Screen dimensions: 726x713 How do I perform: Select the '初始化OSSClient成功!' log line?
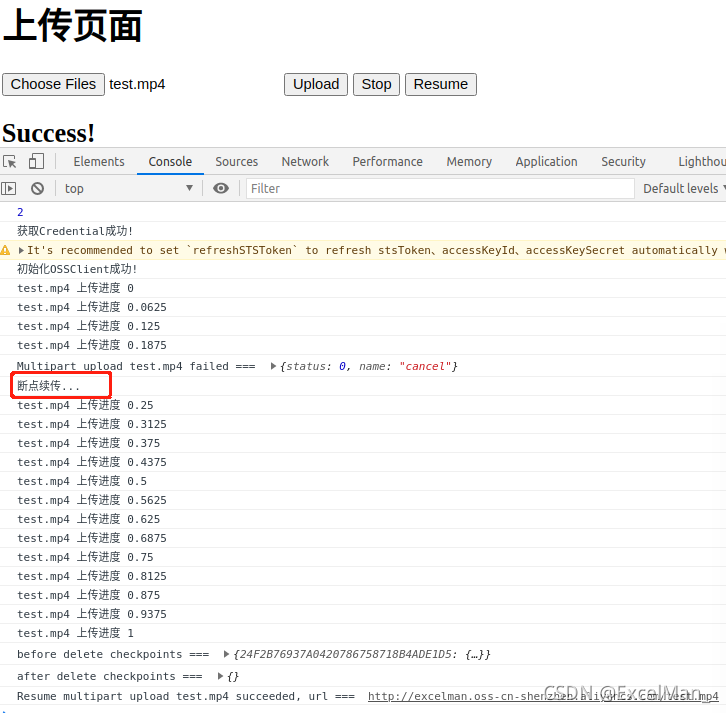pyautogui.click(x=77, y=269)
